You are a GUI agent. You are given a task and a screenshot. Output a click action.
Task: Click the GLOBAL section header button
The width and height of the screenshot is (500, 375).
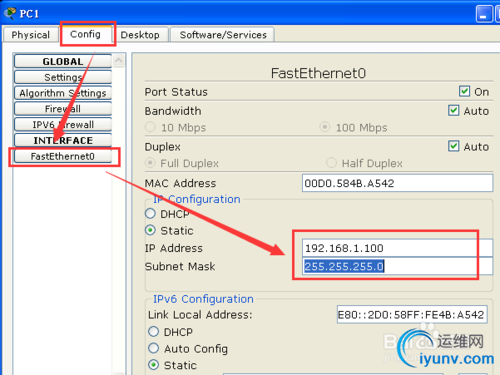(x=63, y=61)
